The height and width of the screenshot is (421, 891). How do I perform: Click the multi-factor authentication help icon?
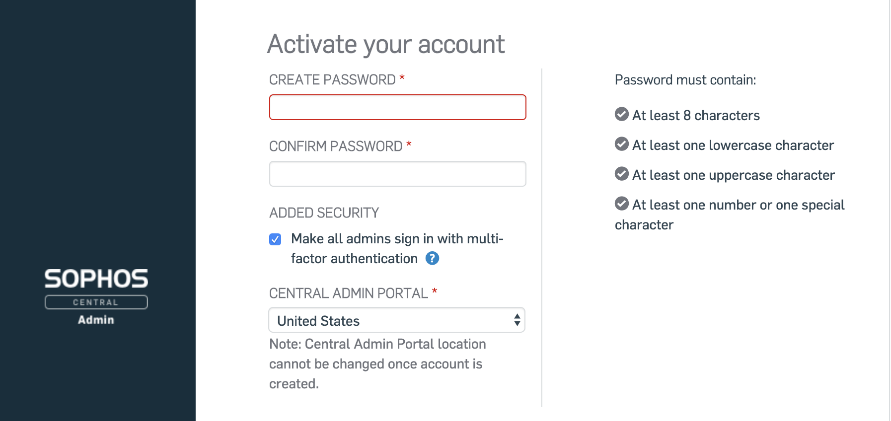coord(432,258)
